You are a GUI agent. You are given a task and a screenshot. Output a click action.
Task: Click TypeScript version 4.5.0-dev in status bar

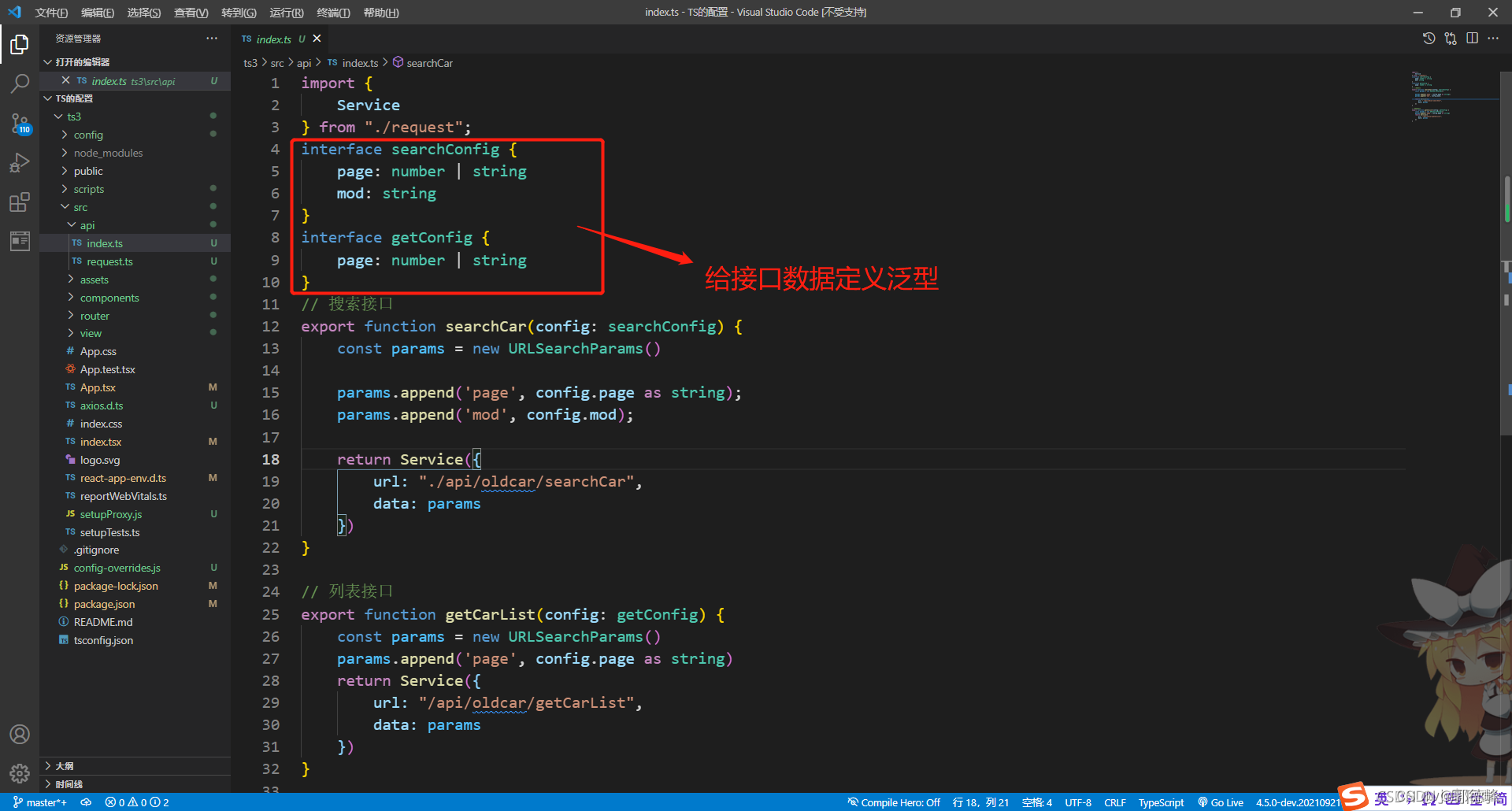pyautogui.click(x=1297, y=802)
